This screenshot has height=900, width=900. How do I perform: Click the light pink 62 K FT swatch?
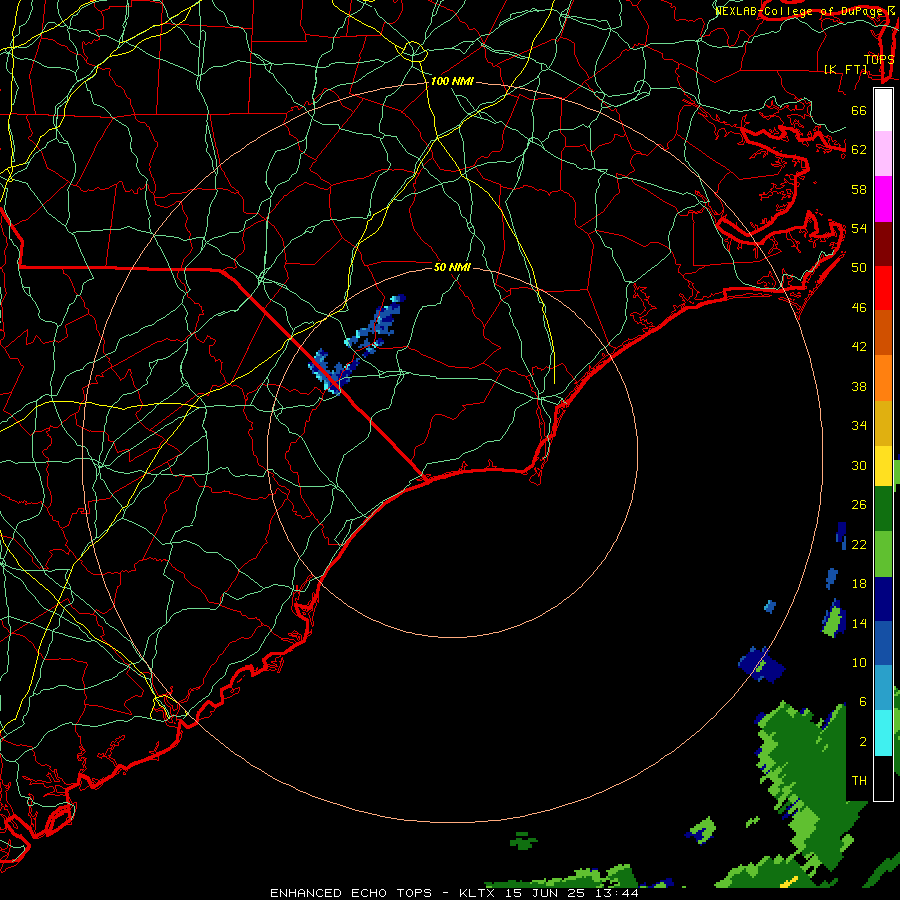coord(883,154)
